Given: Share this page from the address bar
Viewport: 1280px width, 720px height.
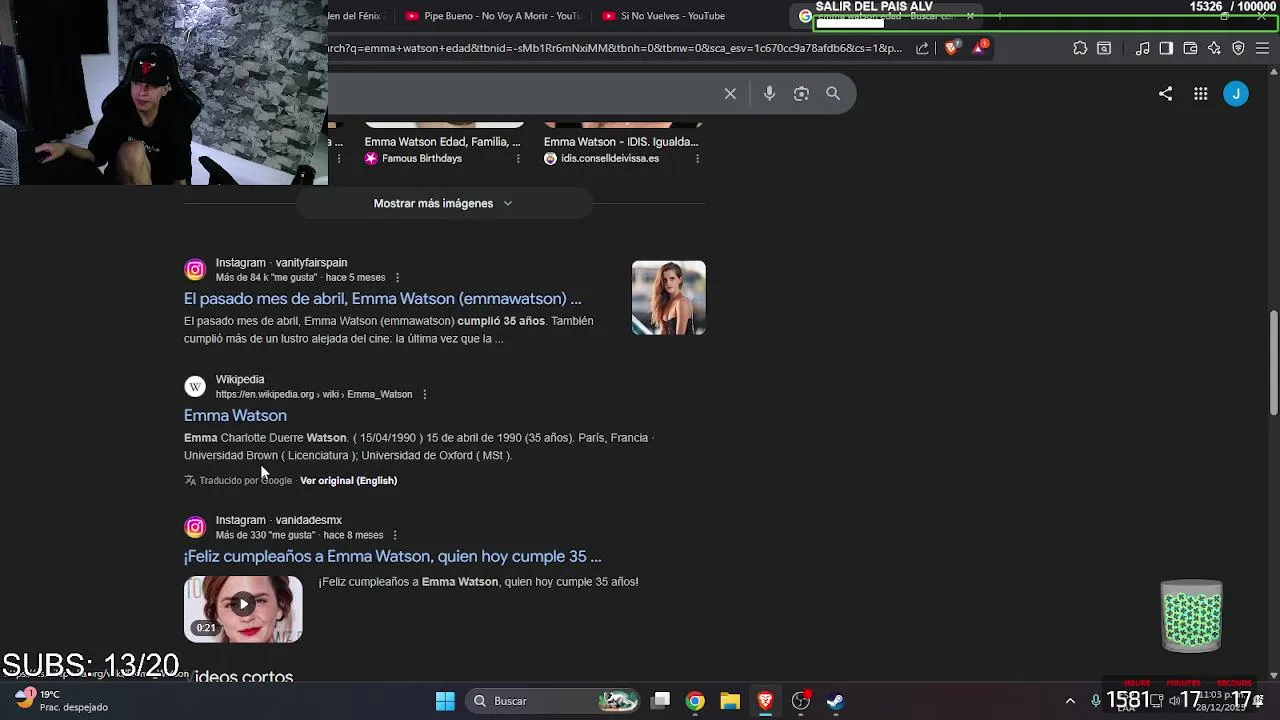Looking at the screenshot, I should 922,48.
